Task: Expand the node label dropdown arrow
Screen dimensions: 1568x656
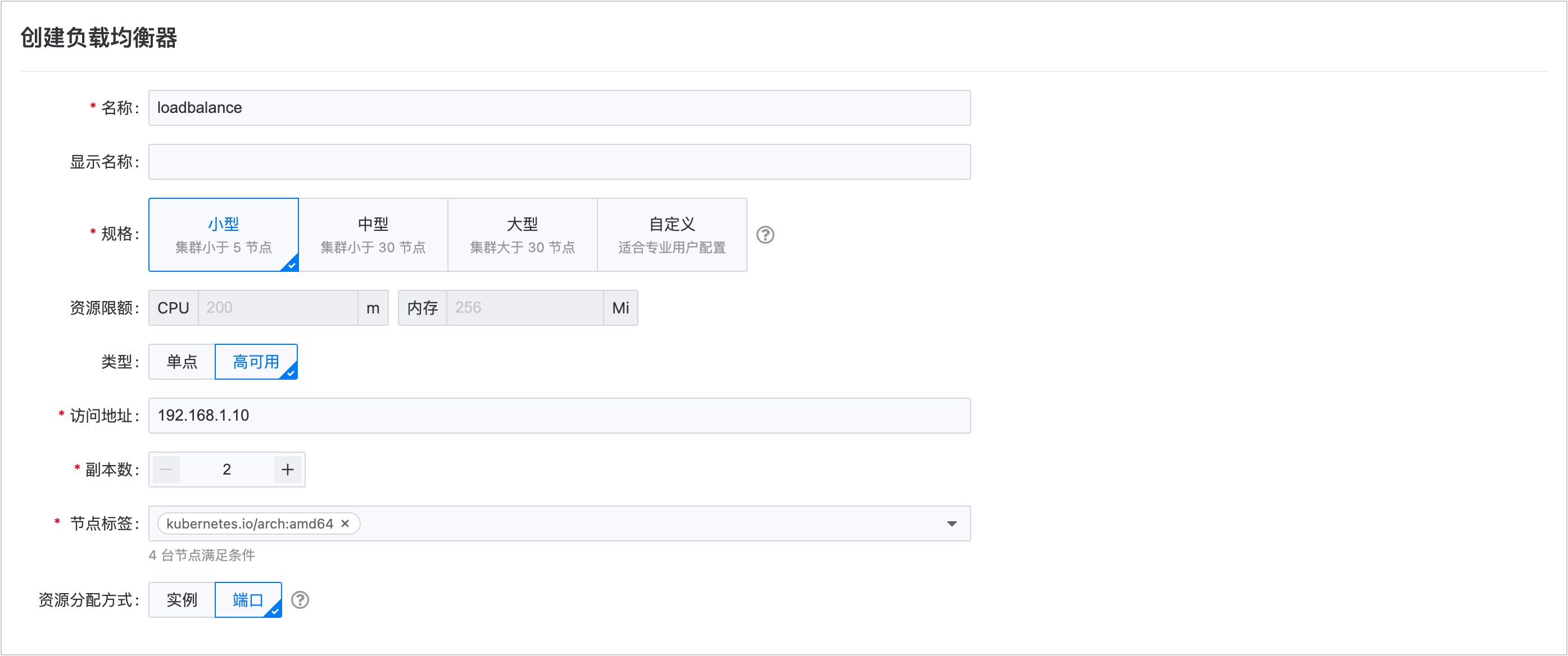Action: tap(951, 524)
